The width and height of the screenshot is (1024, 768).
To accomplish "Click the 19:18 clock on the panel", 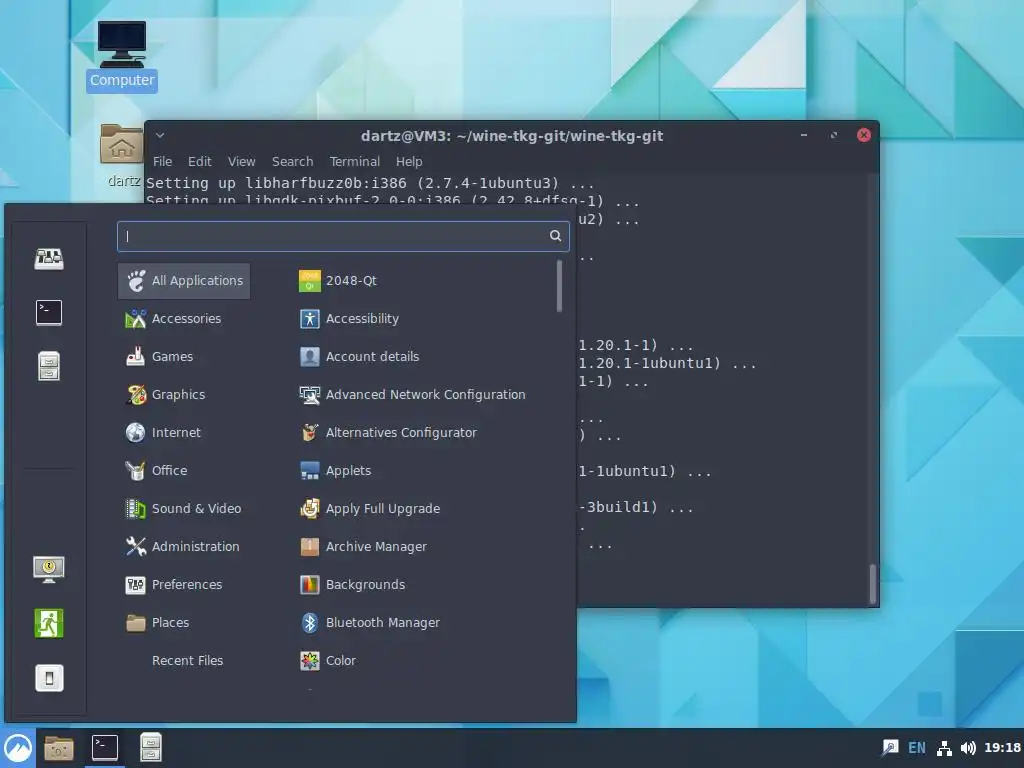I will point(1002,748).
